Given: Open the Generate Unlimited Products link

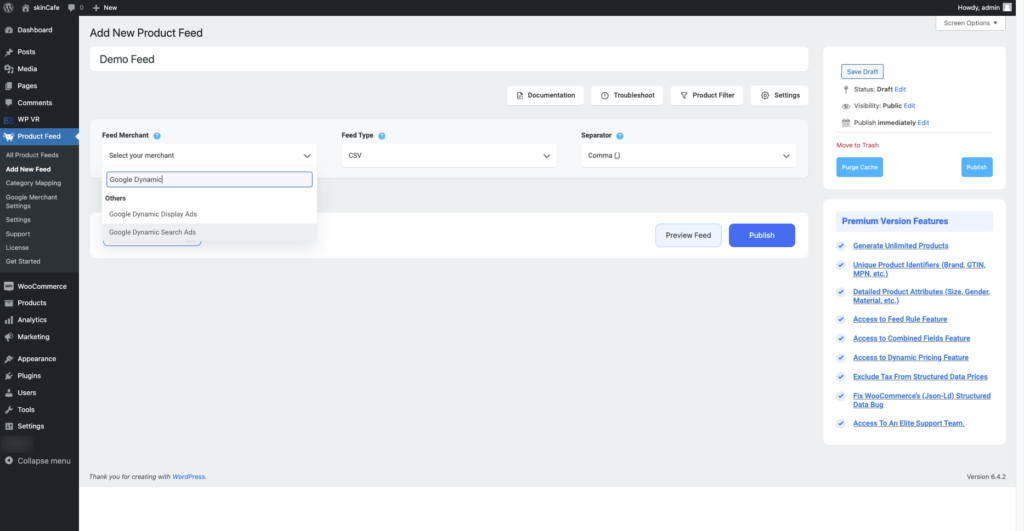Looking at the screenshot, I should [x=901, y=246].
